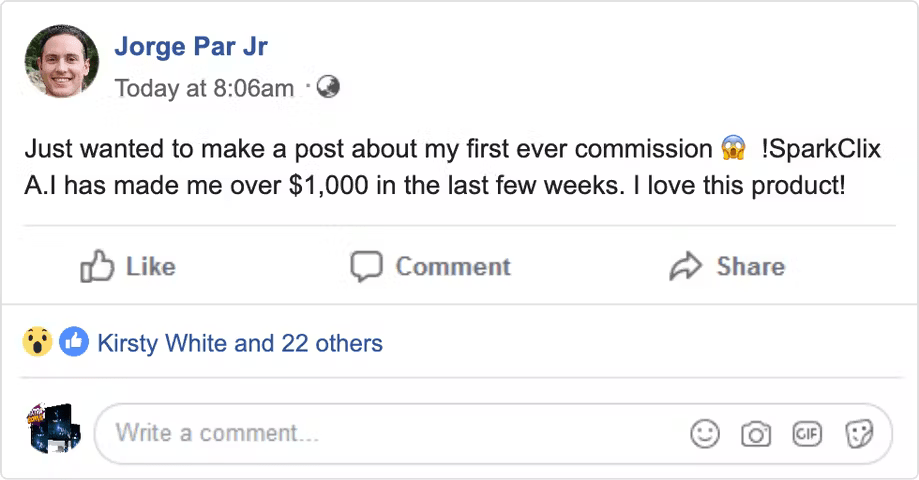Image resolution: width=919 pixels, height=480 pixels.
Task: Click the Wow reaction emoji
Action: click(38, 343)
